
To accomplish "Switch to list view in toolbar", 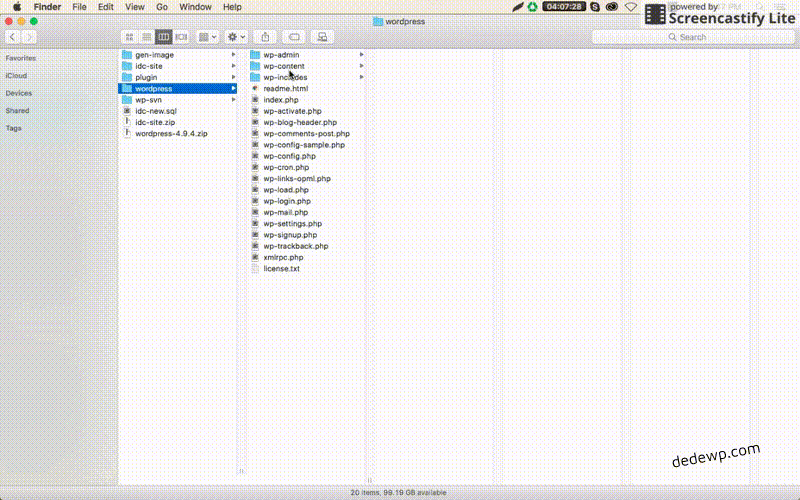I will click(x=147, y=37).
